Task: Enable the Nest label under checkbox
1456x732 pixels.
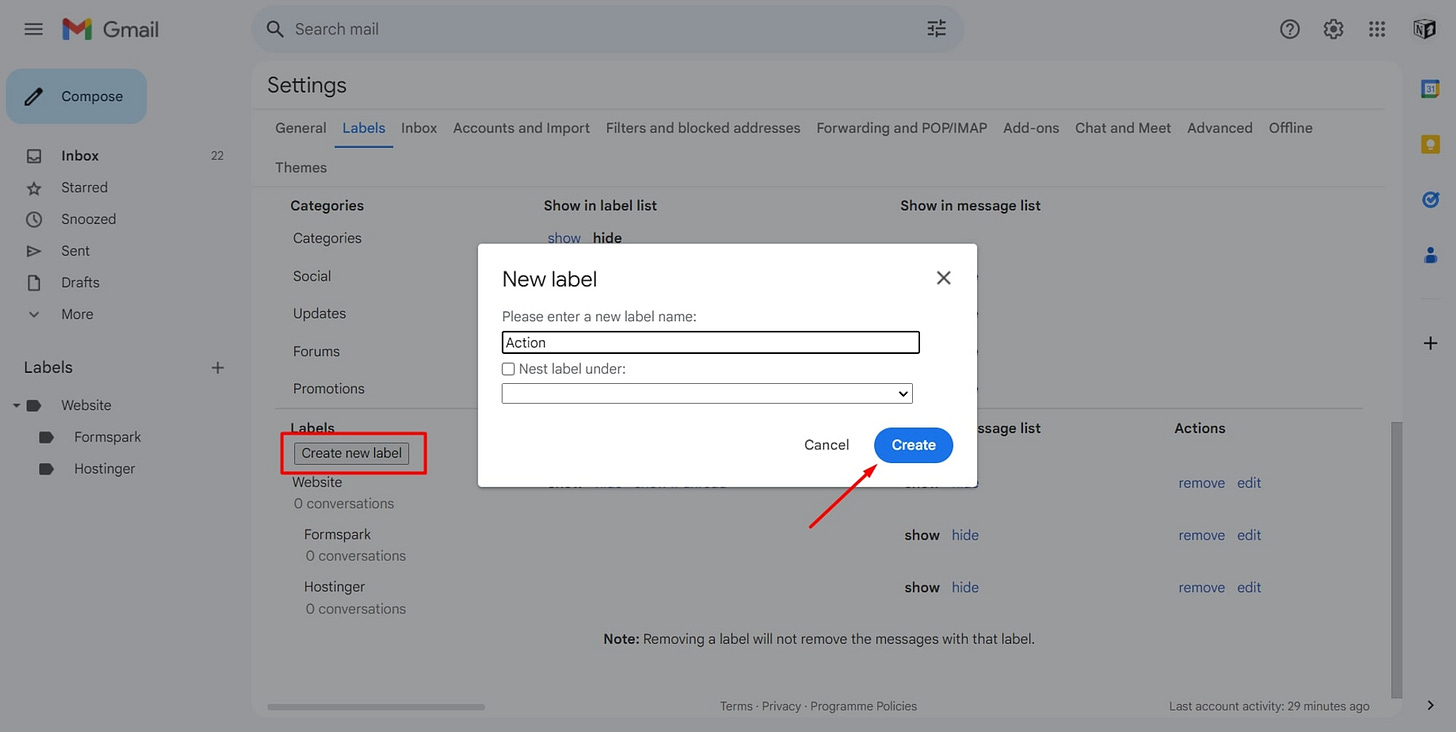Action: 508,368
